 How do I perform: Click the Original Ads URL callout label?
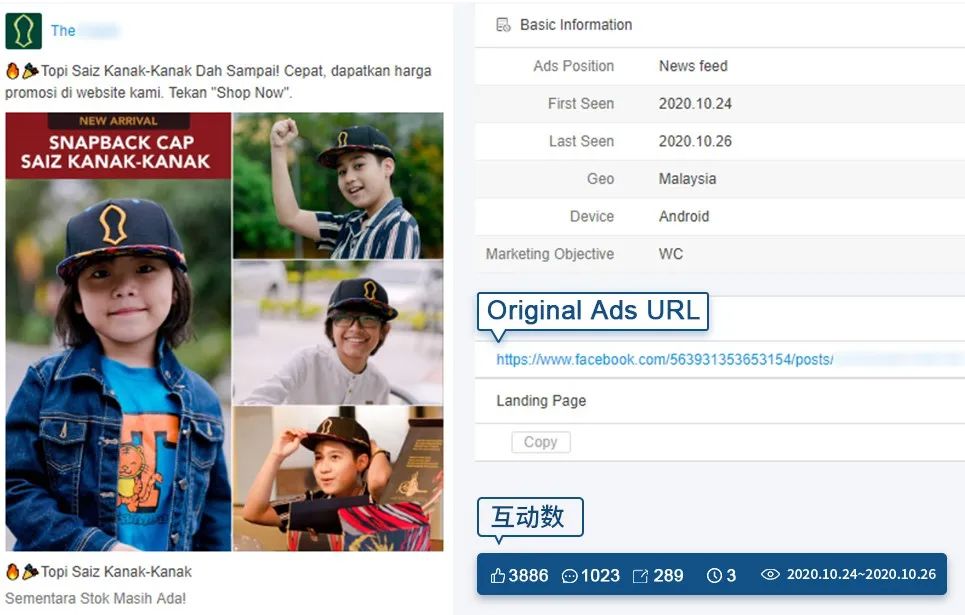593,311
